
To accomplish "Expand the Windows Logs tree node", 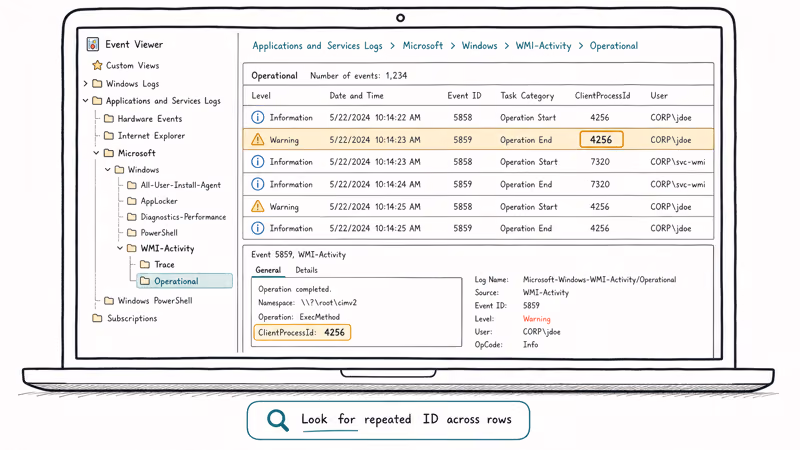I will point(86,83).
